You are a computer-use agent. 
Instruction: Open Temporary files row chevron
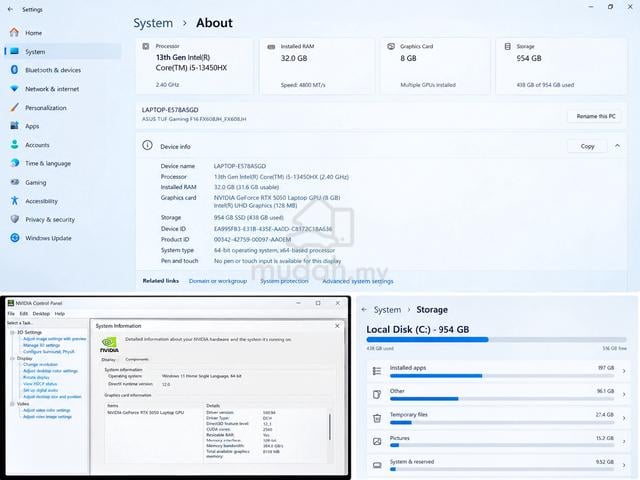point(624,418)
